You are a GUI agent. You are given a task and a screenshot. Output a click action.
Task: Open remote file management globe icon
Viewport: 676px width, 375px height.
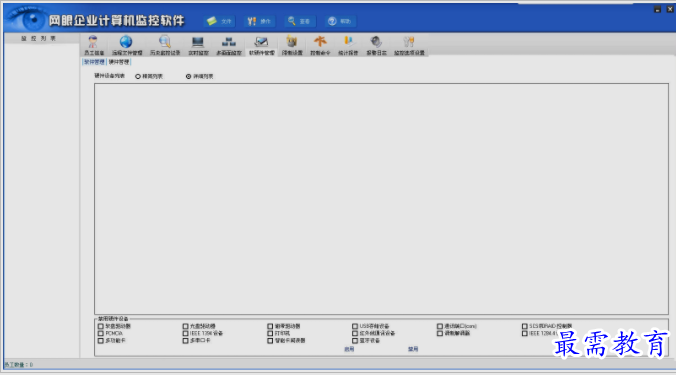(127, 46)
